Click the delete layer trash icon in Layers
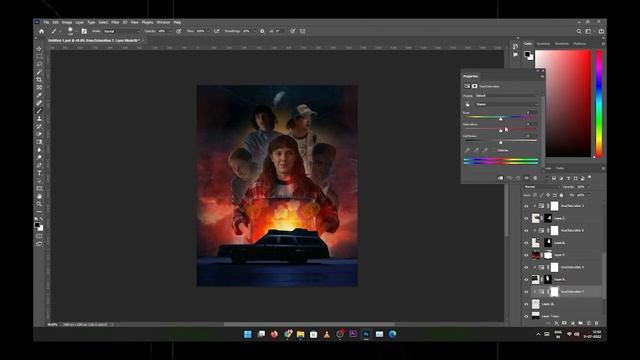This screenshot has width=640, height=360. pos(596,323)
